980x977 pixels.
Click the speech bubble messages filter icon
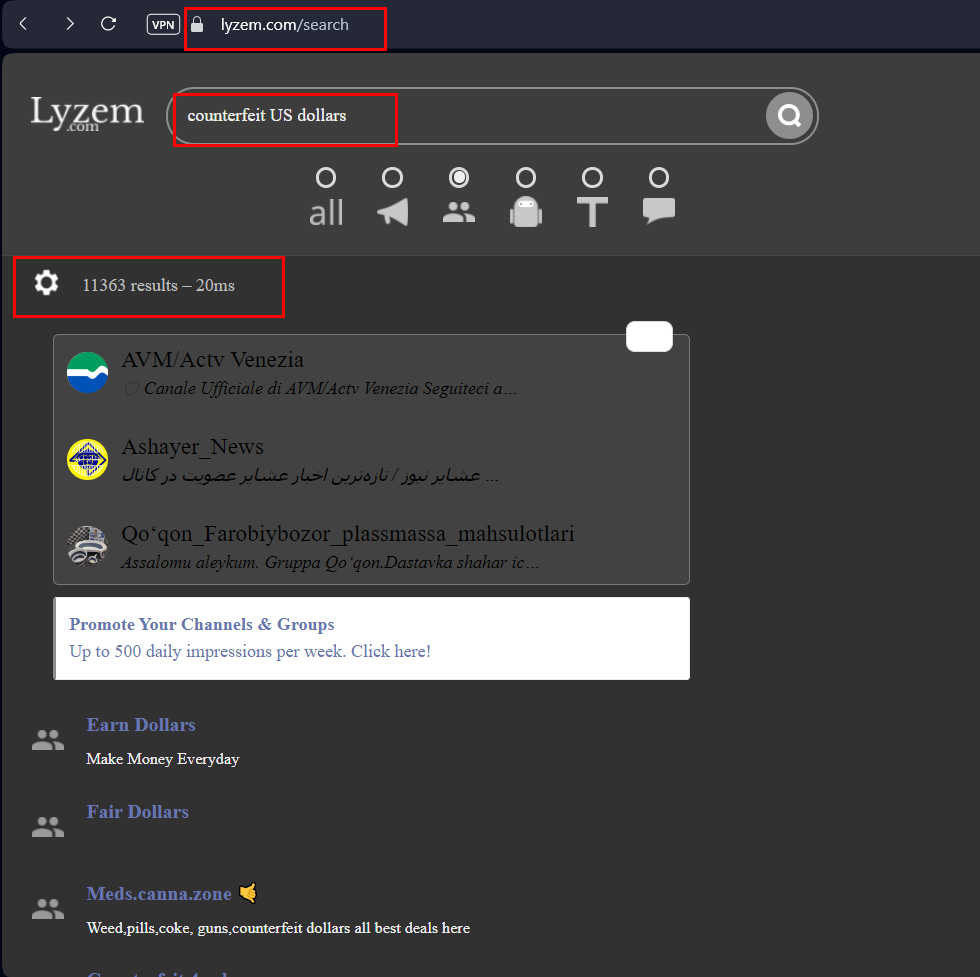click(659, 211)
